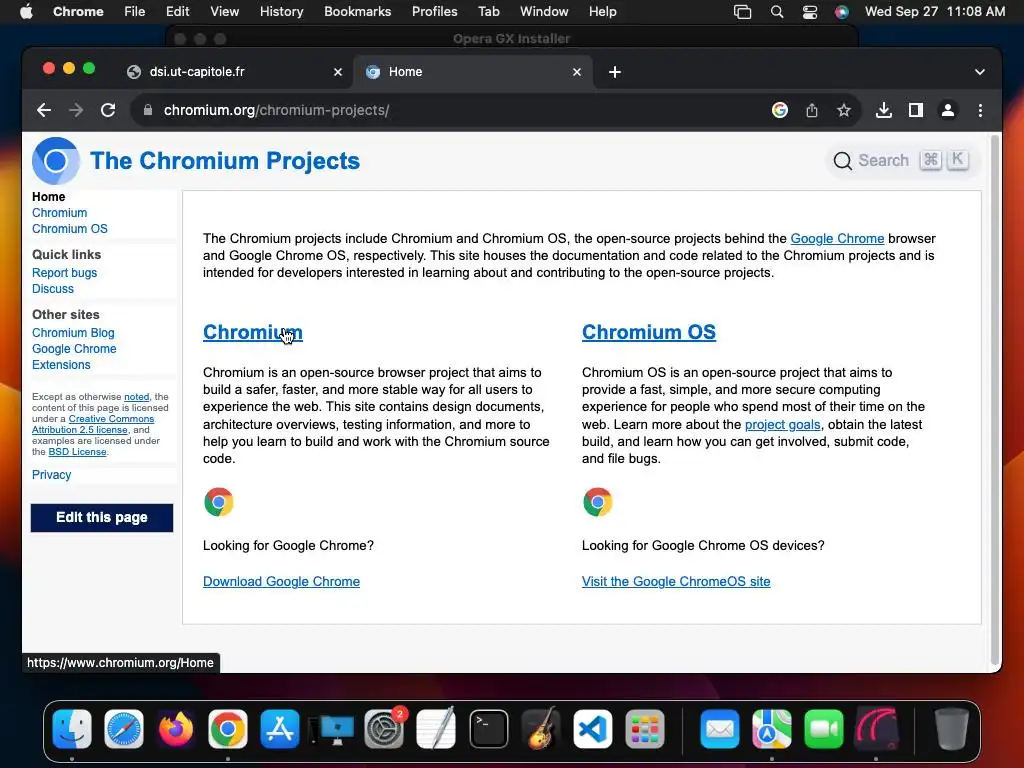This screenshot has width=1024, height=768.
Task: Click Chrome logo under Chromium OS section
Action: coord(598,502)
